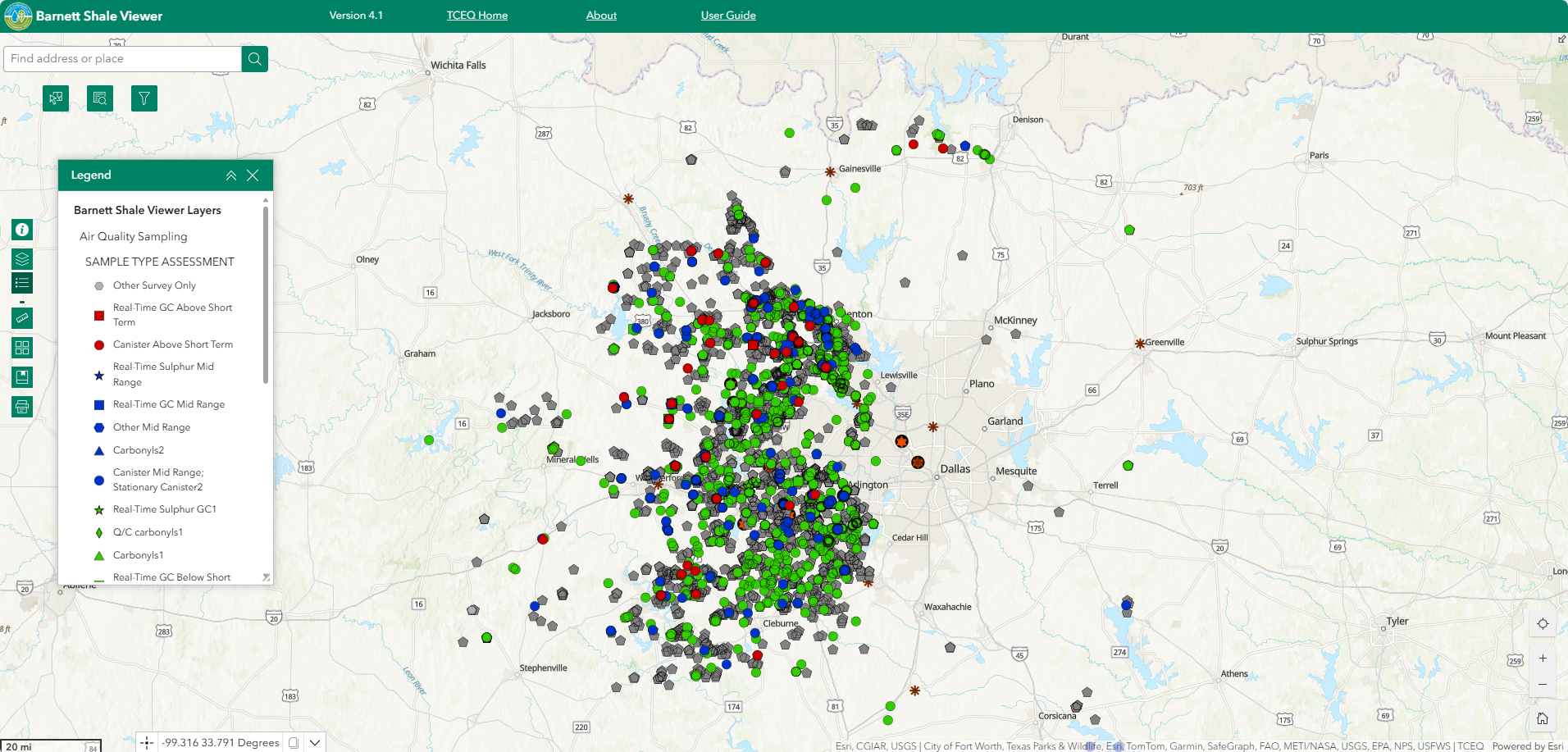Open the Layers list widget
Image resolution: width=1568 pixels, height=752 pixels.
(x=22, y=259)
